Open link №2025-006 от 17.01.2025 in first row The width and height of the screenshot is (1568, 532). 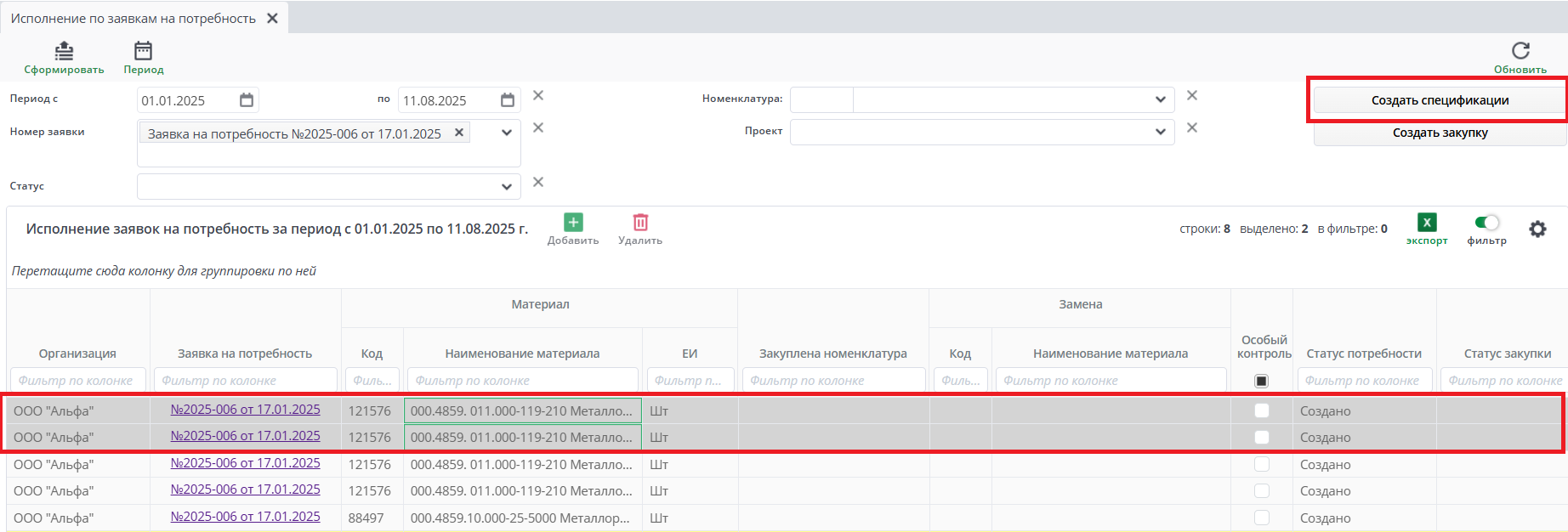245,410
